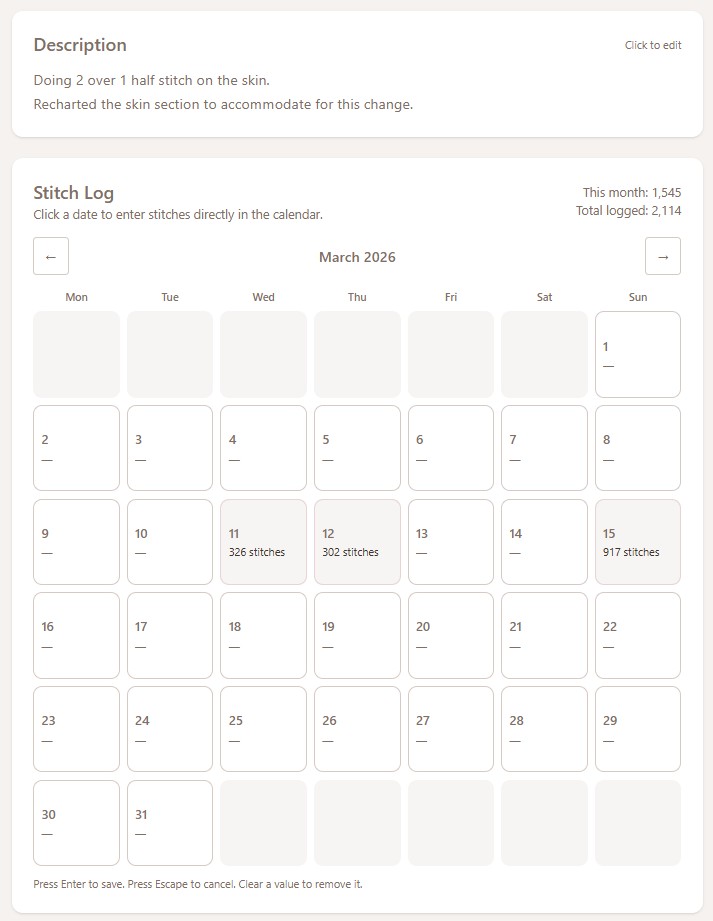Select March 30 calendar day
713x921 pixels.
76,823
